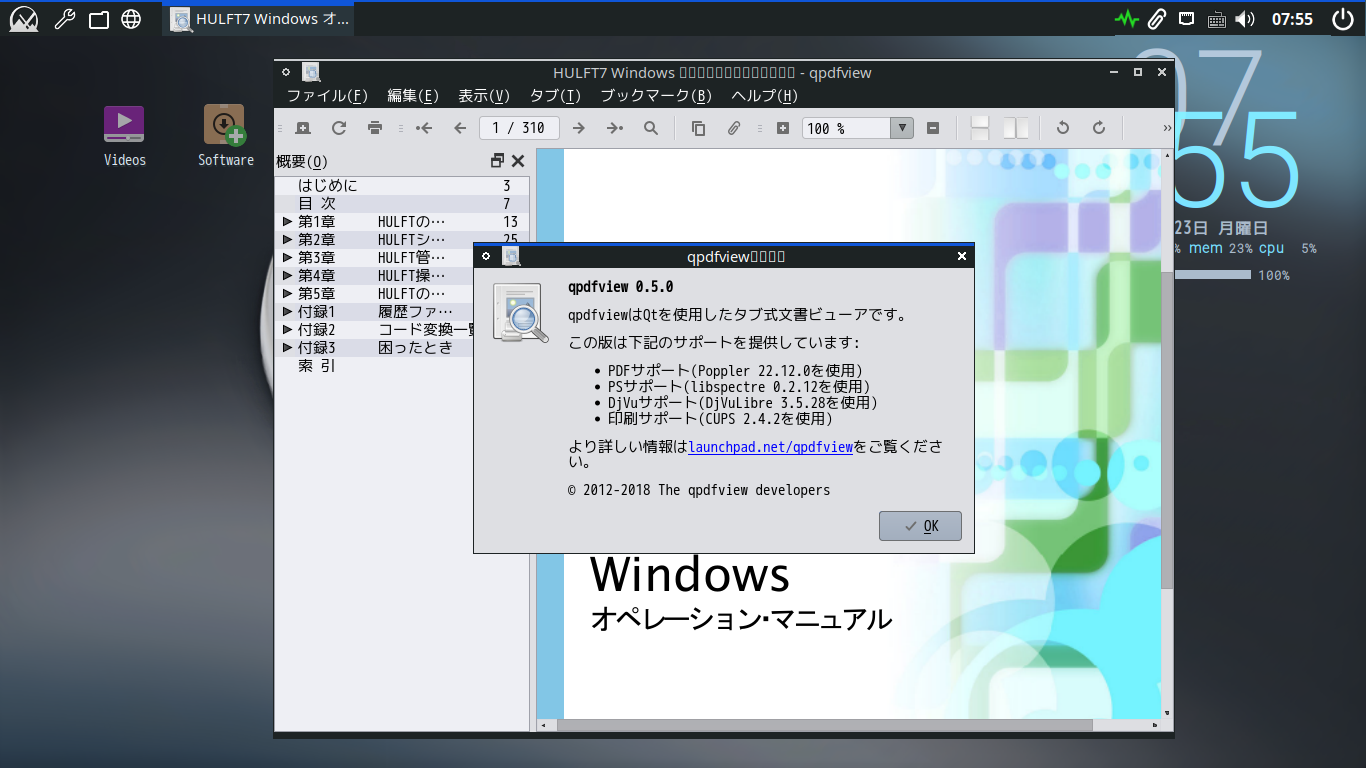
Task: Select the はじめに outline entry
Action: coord(402,186)
